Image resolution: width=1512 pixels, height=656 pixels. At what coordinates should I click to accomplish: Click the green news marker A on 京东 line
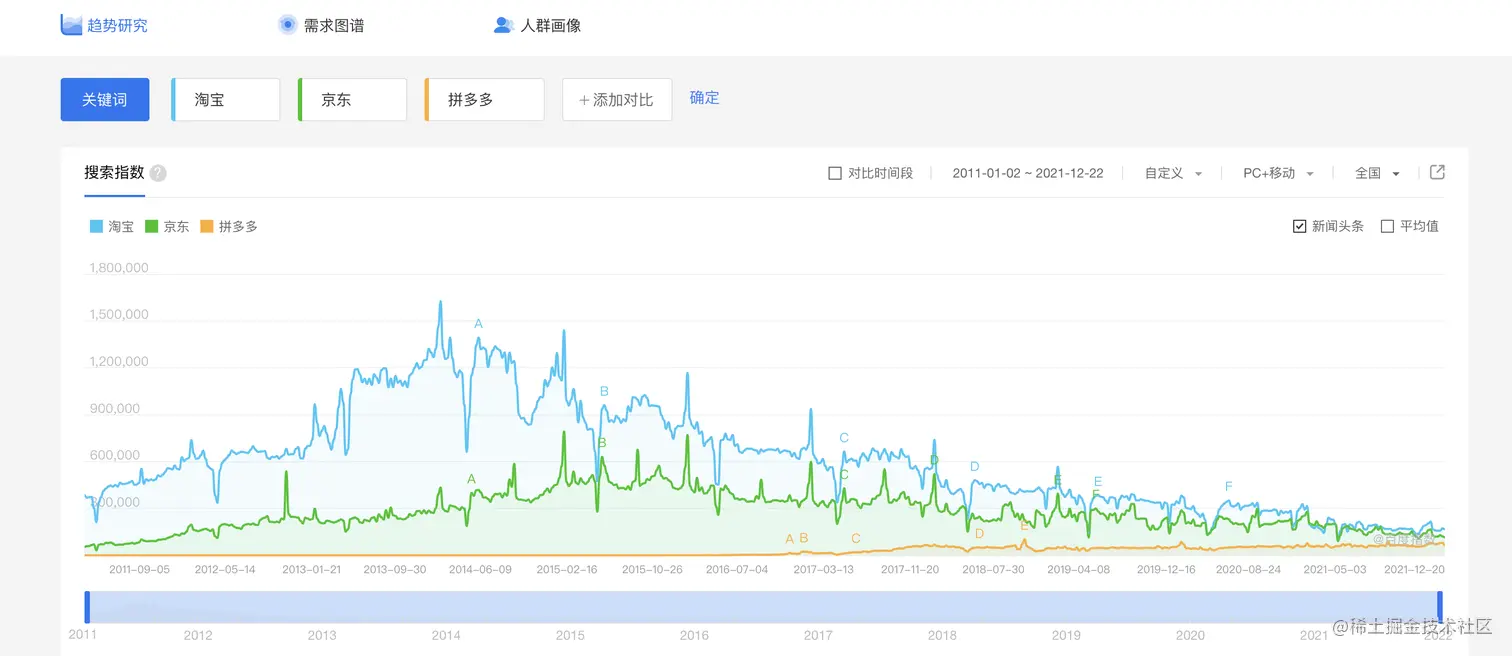click(x=472, y=480)
